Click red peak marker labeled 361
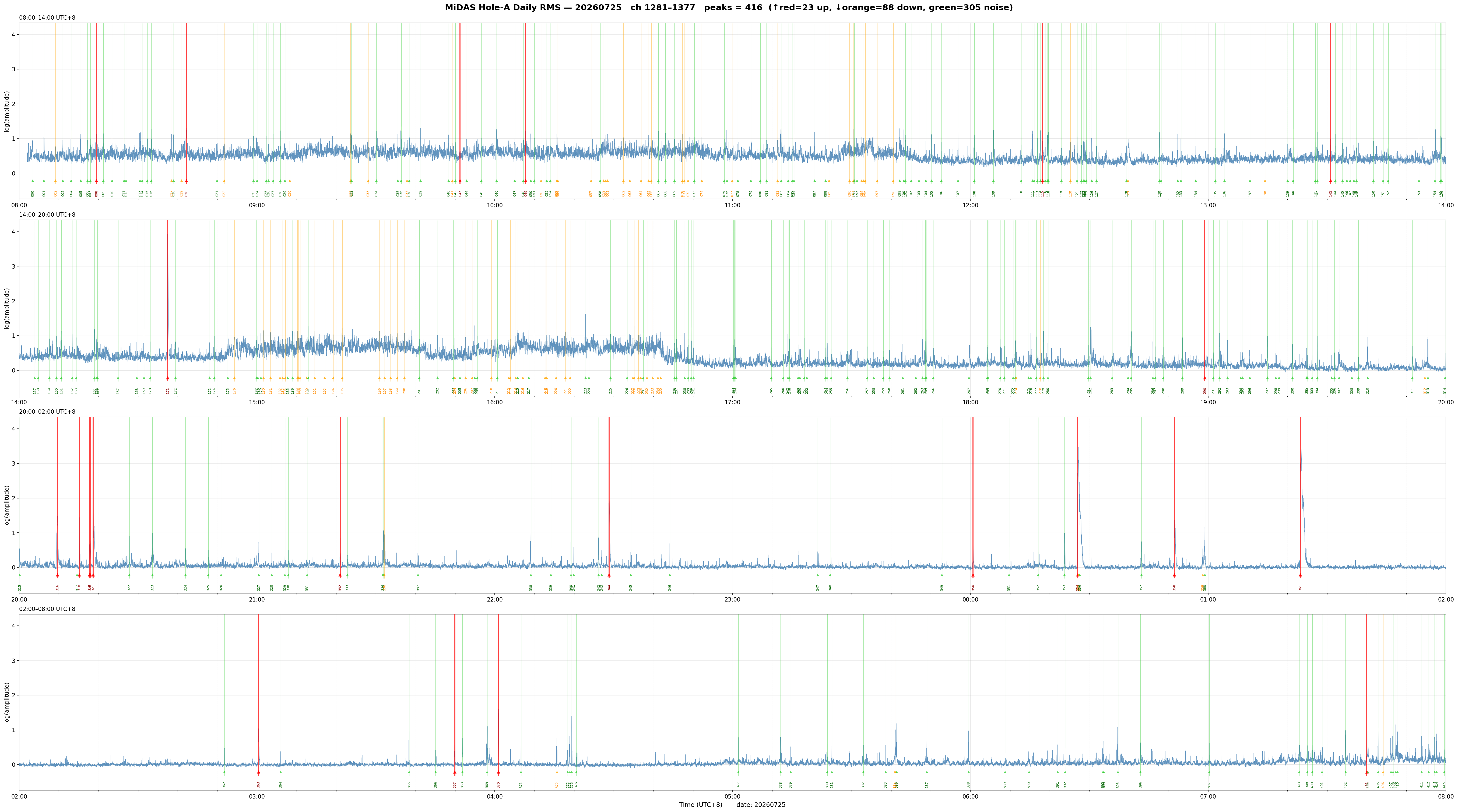 click(x=1300, y=575)
